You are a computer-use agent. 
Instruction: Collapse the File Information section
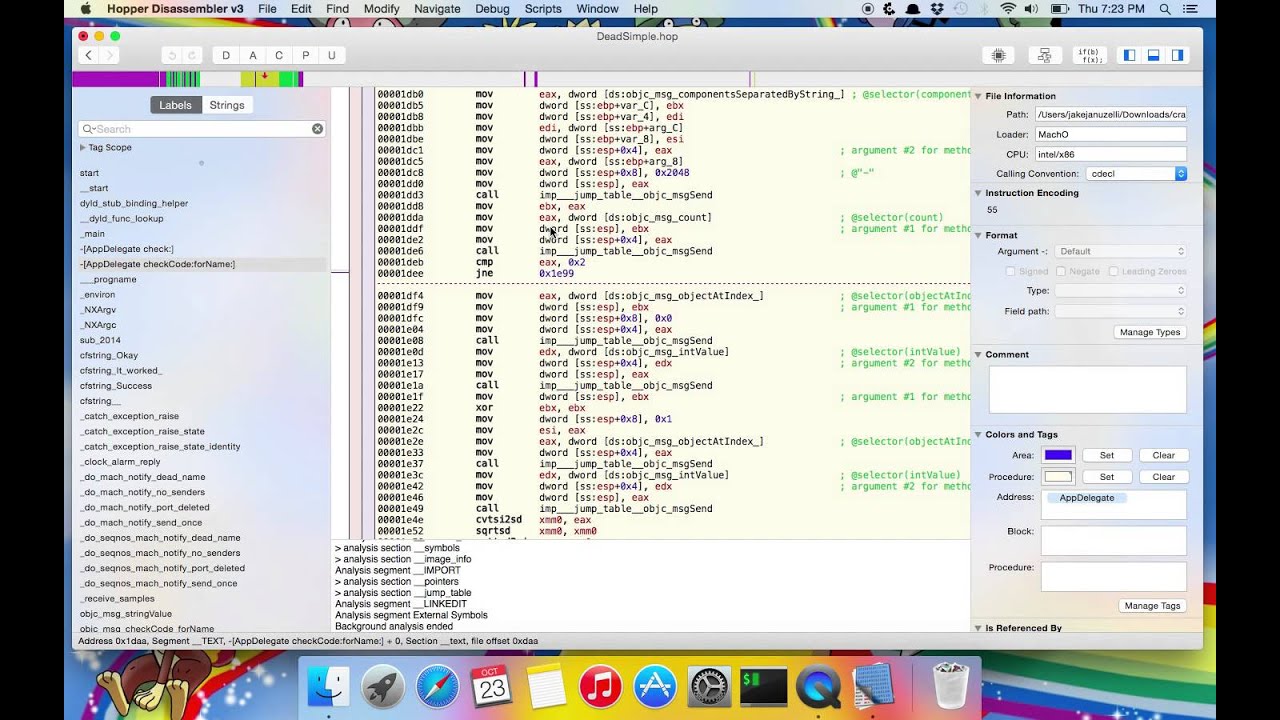[x=978, y=96]
